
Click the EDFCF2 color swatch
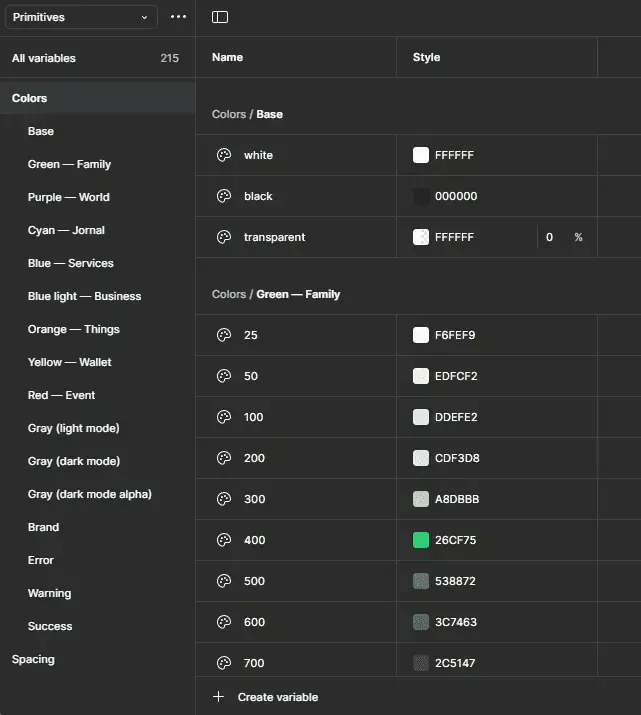(421, 376)
